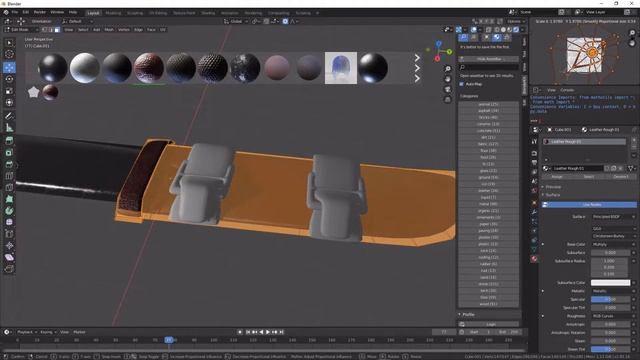Activate the Scale tool in the toolbar
This screenshot has height=360, width=640.
click(9, 91)
